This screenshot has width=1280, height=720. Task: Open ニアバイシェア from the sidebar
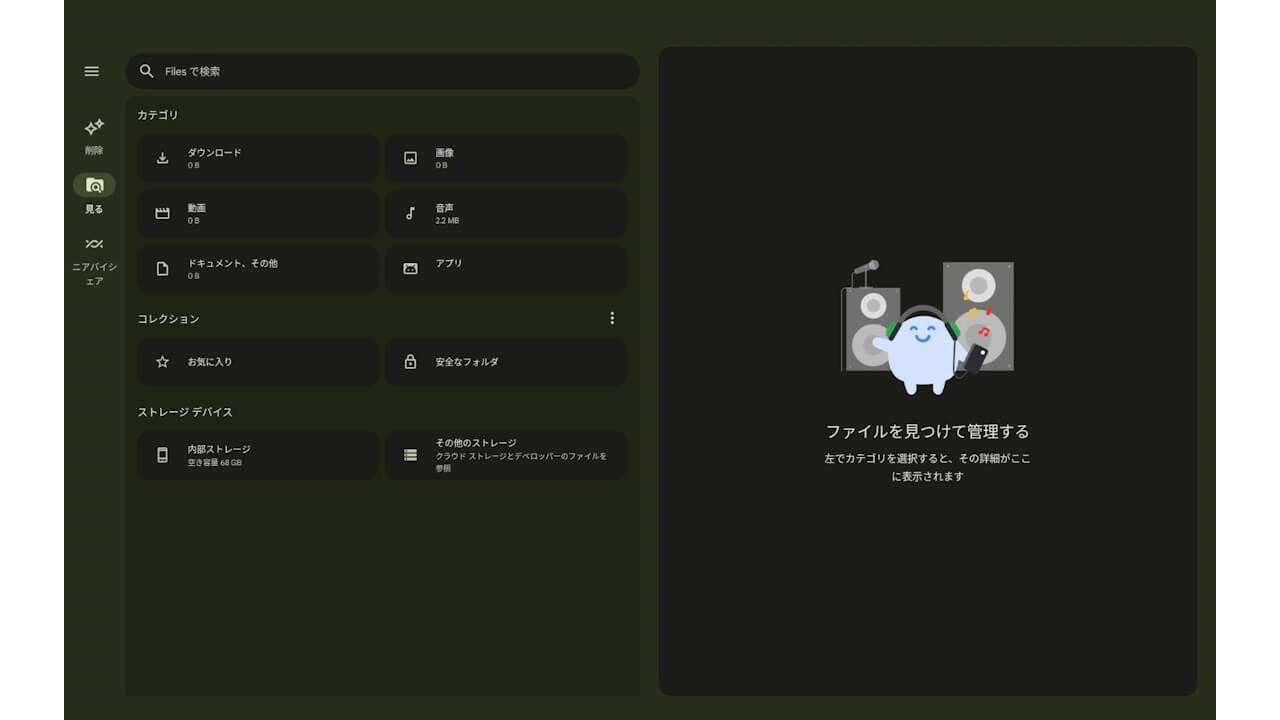click(x=92, y=250)
